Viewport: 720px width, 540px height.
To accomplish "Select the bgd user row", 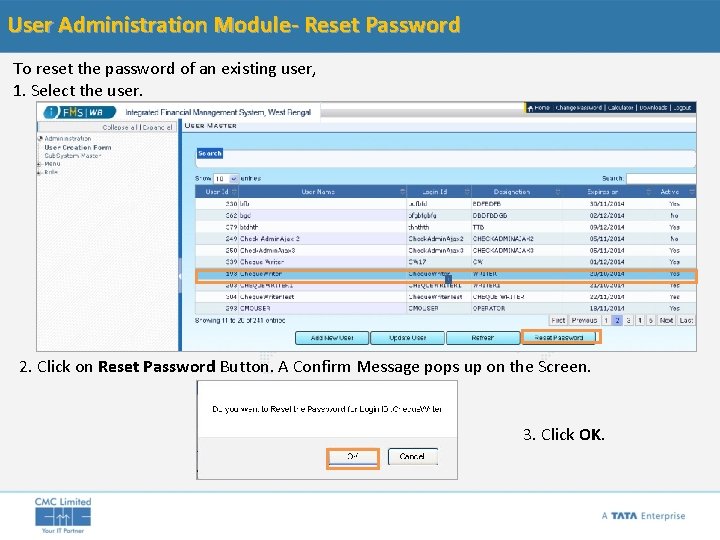I will point(445,215).
